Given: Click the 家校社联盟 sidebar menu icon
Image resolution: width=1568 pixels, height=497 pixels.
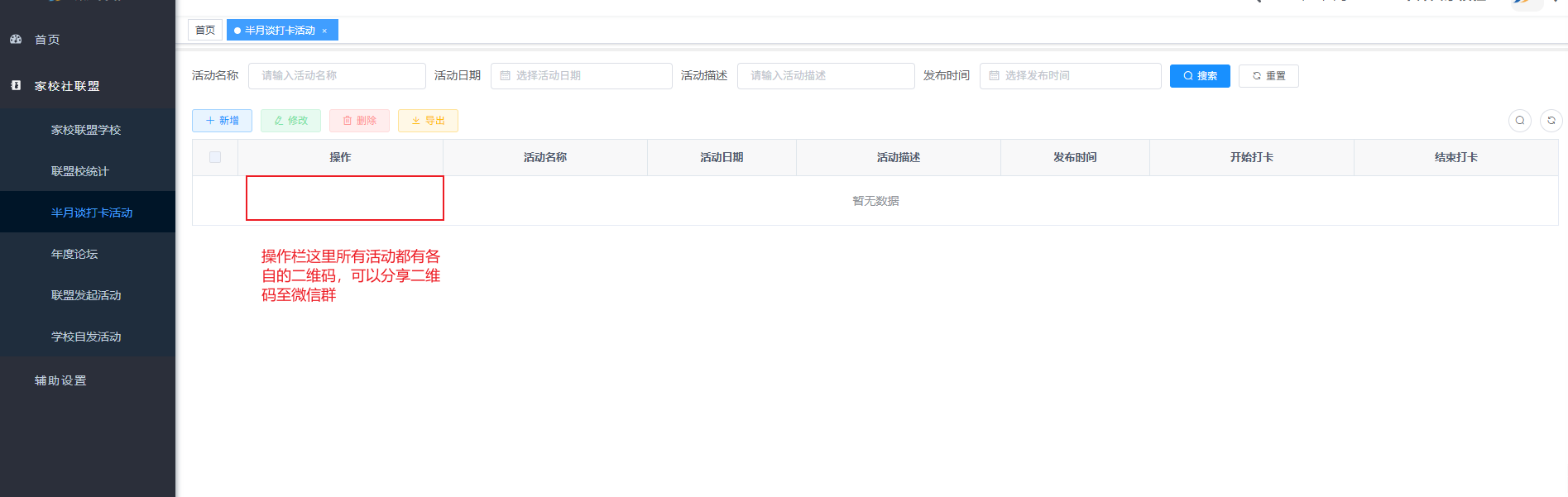Looking at the screenshot, I should [16, 85].
